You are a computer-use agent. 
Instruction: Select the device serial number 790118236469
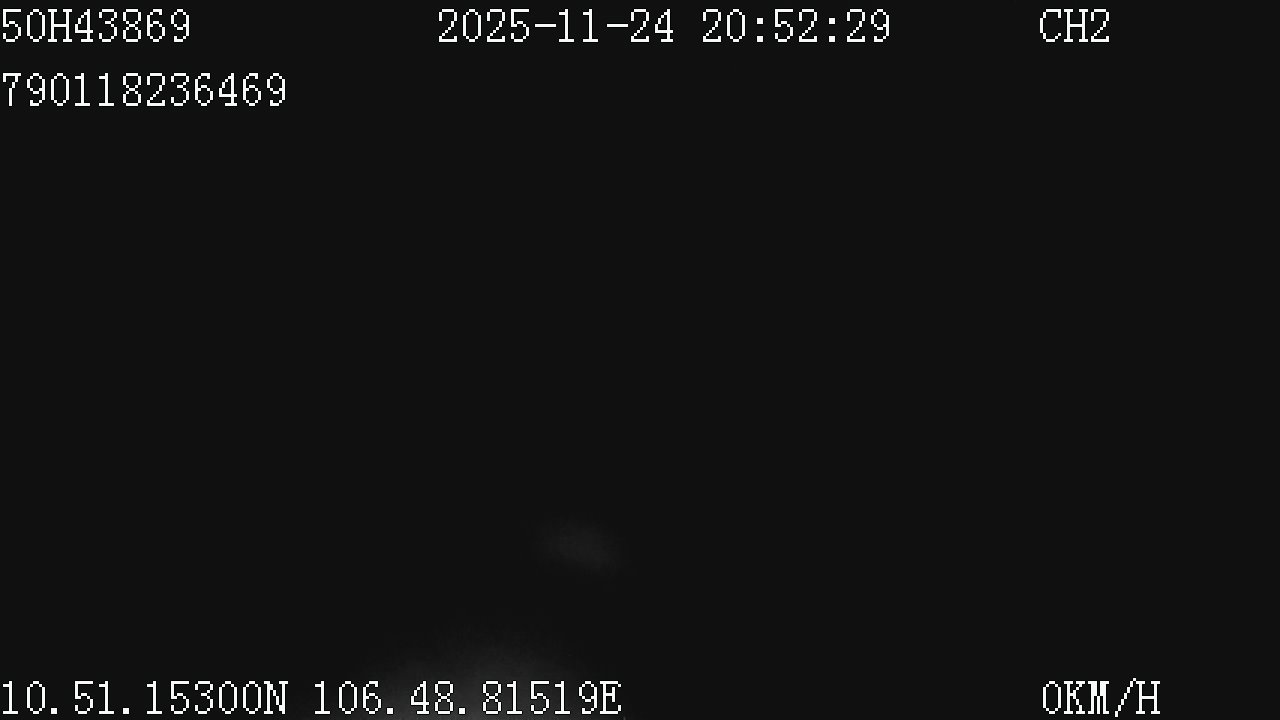143,91
